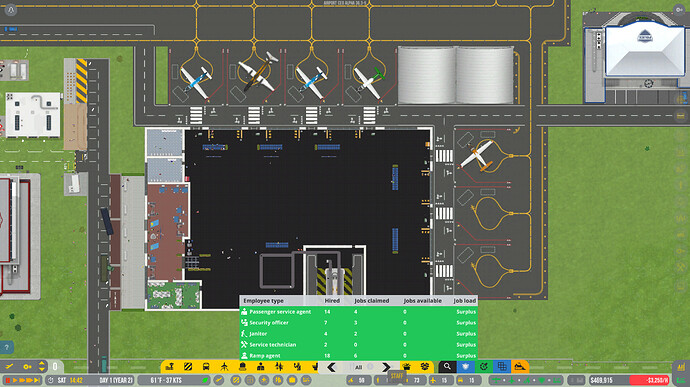This screenshot has height=387, width=690.
Task: Open the orange bulldozer demolish tool
Action: click(520, 366)
